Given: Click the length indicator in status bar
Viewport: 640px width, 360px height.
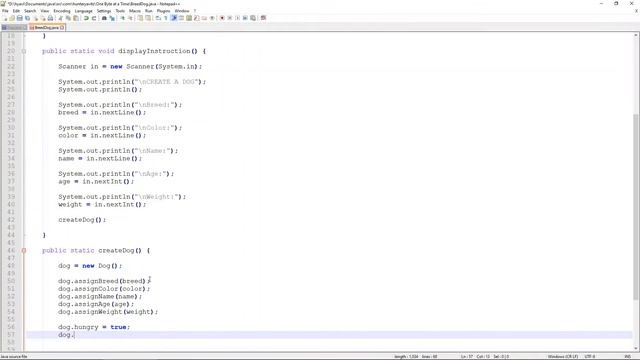Looking at the screenshot, I should 406,357.
